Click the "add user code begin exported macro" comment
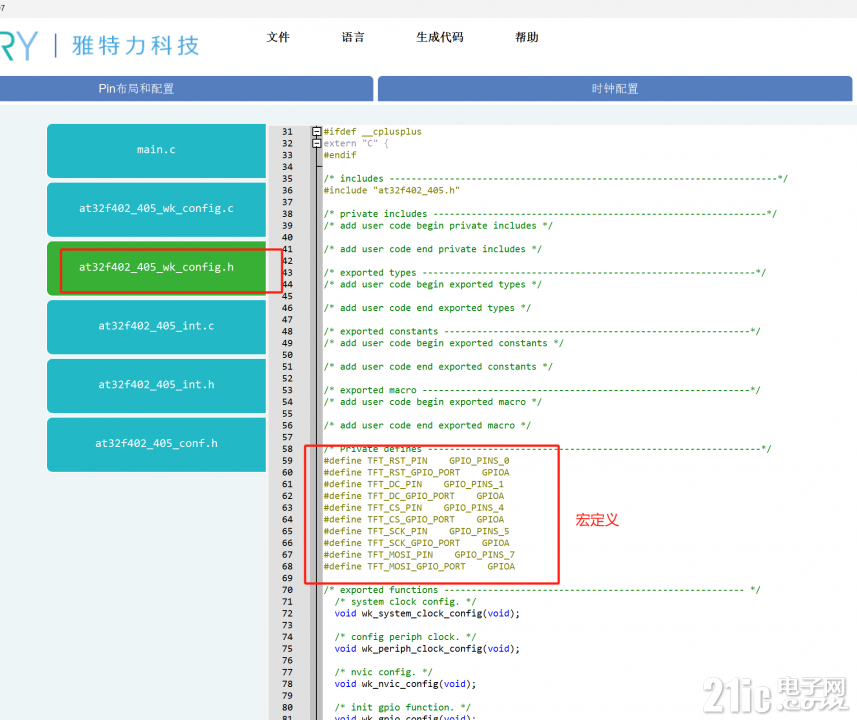The image size is (857, 720). click(x=432, y=402)
